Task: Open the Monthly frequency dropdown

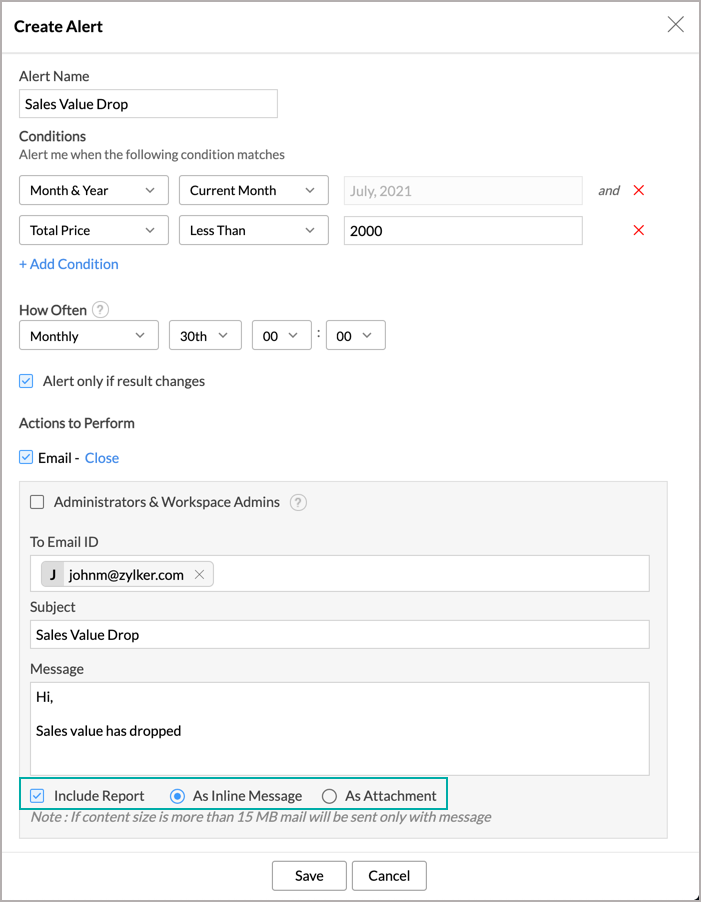Action: tap(88, 336)
